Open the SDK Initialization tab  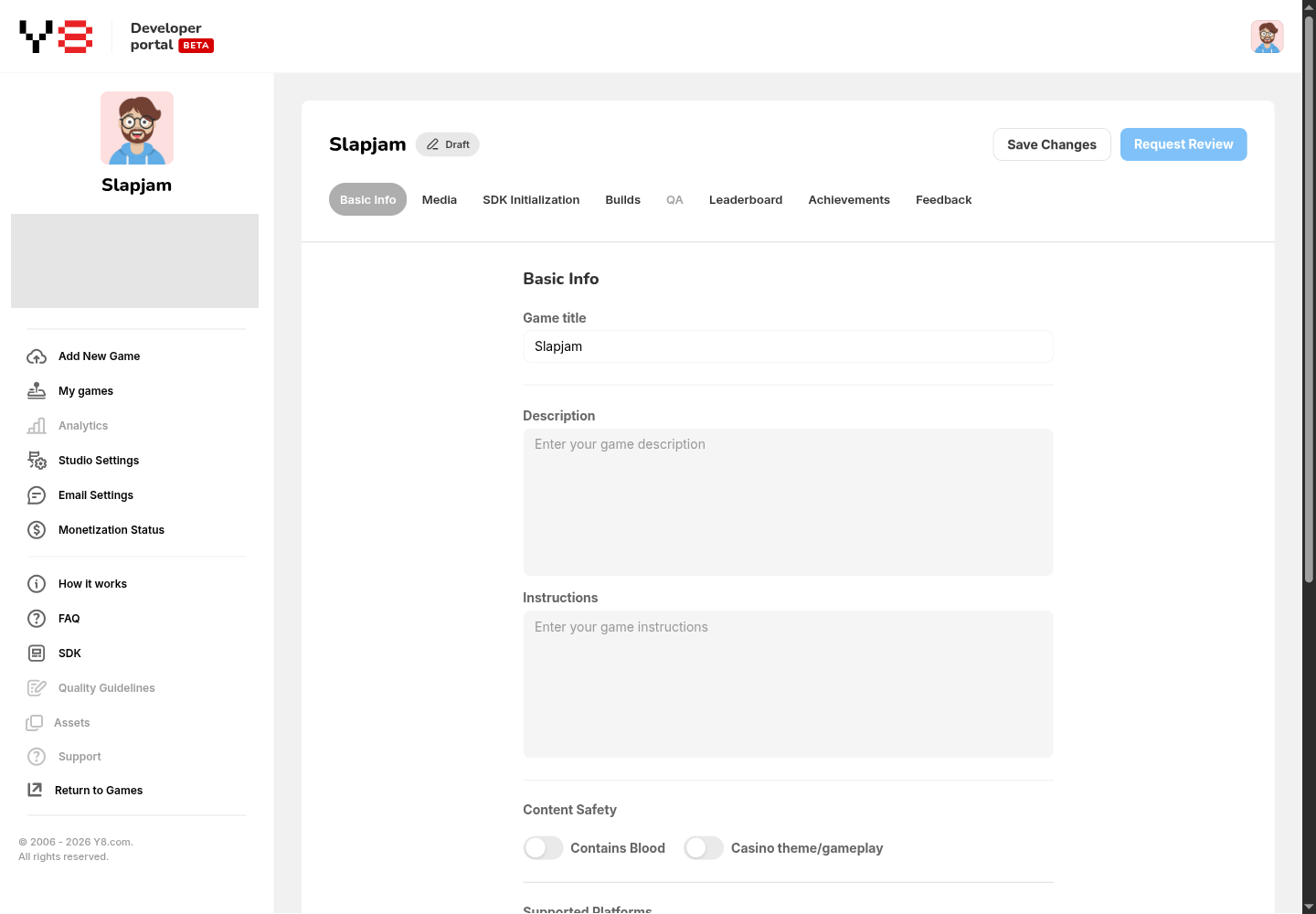(x=531, y=200)
